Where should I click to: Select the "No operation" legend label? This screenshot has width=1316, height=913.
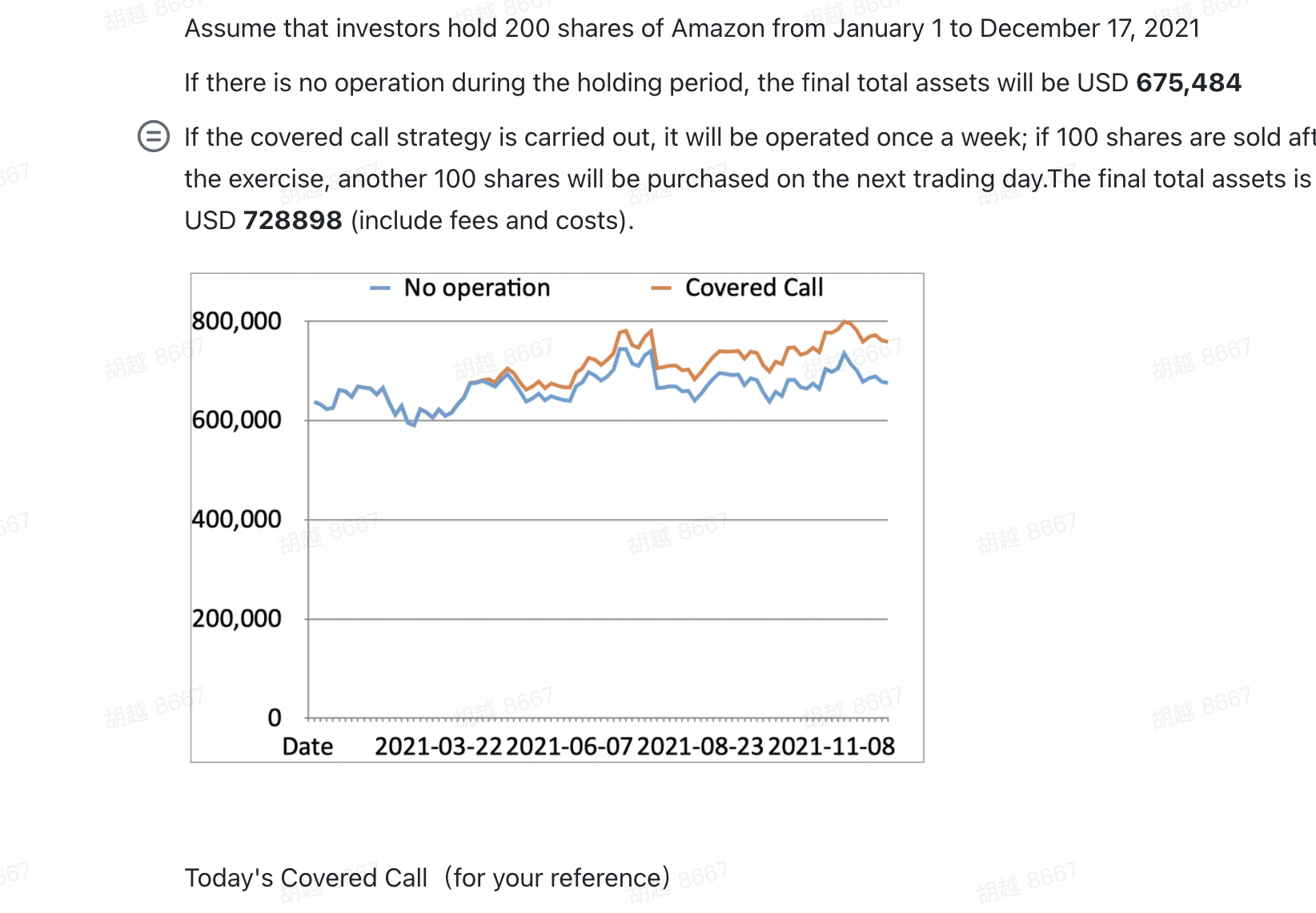click(x=477, y=288)
